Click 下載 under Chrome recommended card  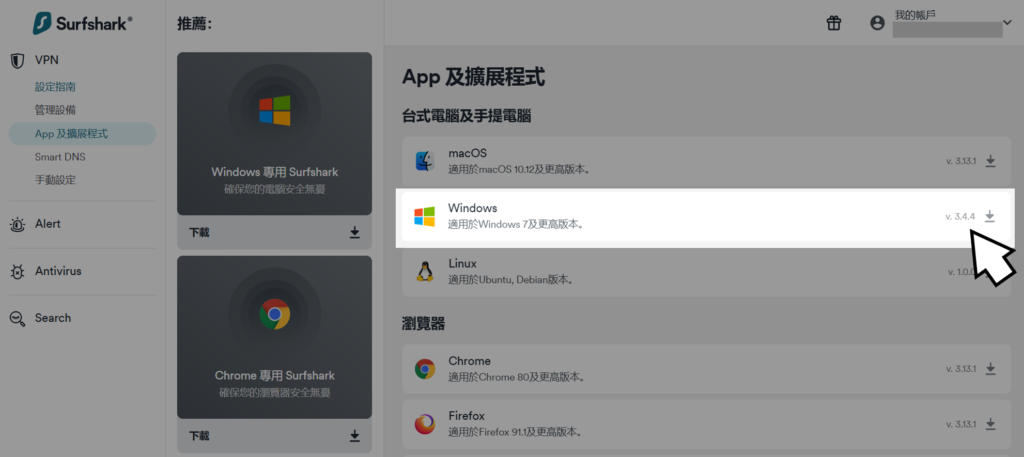[199, 435]
